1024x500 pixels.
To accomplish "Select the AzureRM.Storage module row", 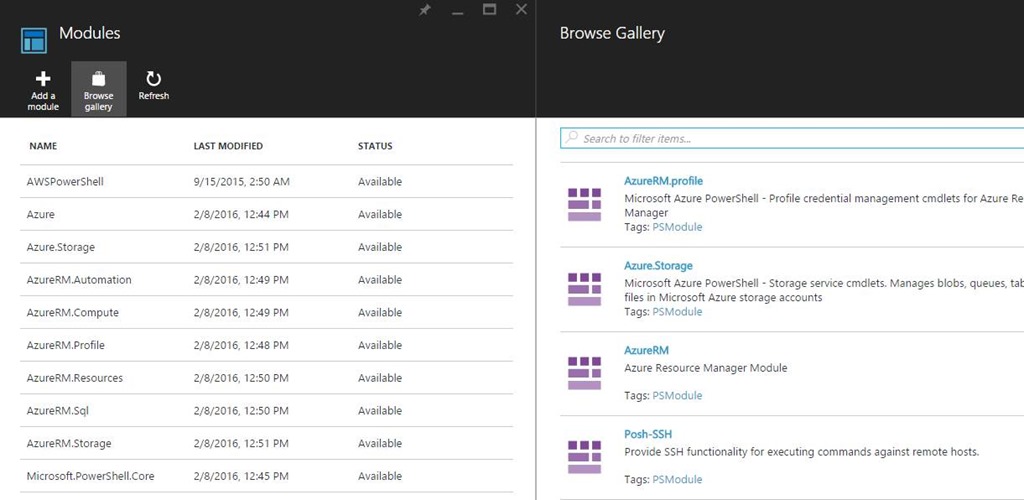I will tap(266, 443).
